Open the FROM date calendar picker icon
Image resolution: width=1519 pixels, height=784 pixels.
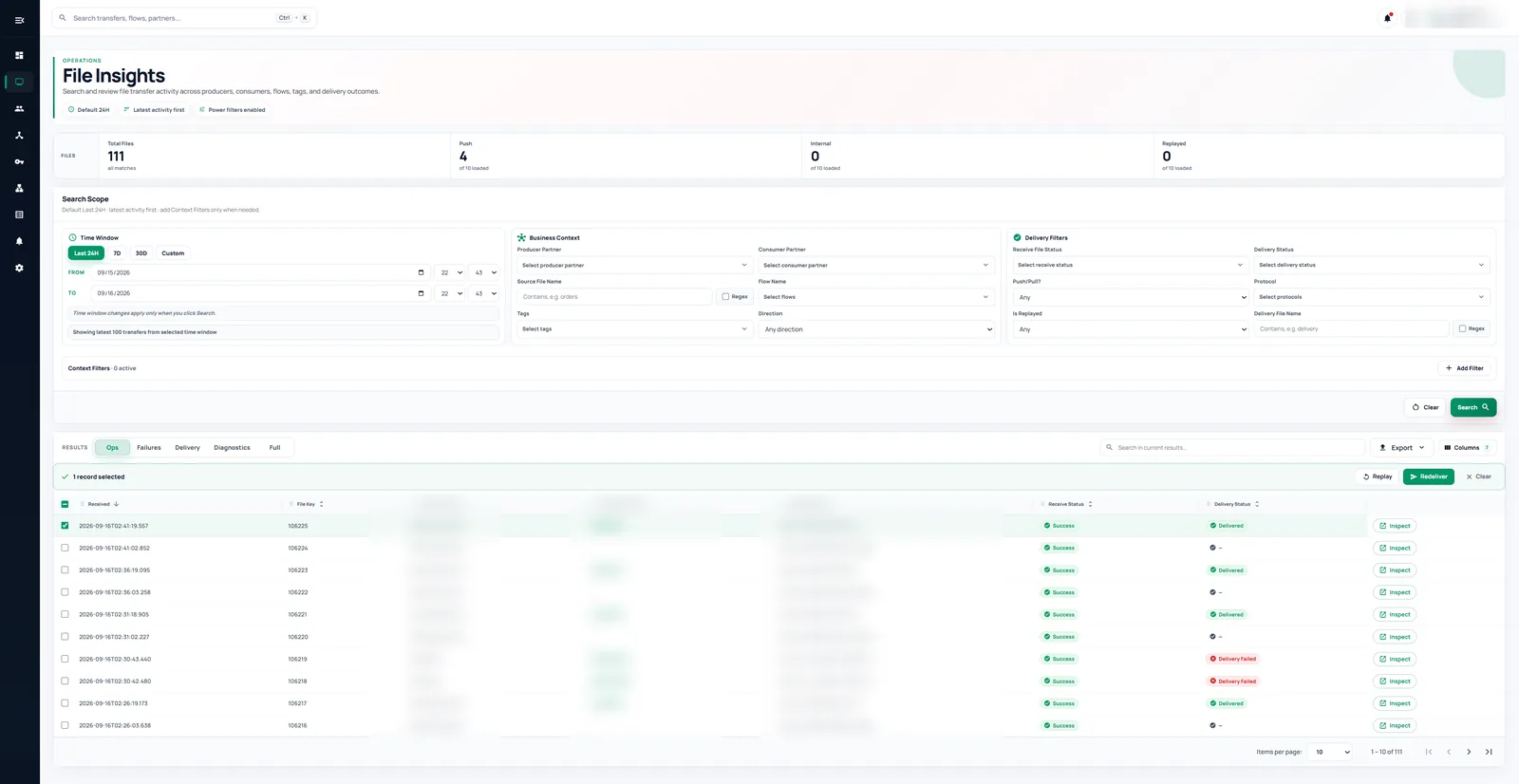[422, 272]
